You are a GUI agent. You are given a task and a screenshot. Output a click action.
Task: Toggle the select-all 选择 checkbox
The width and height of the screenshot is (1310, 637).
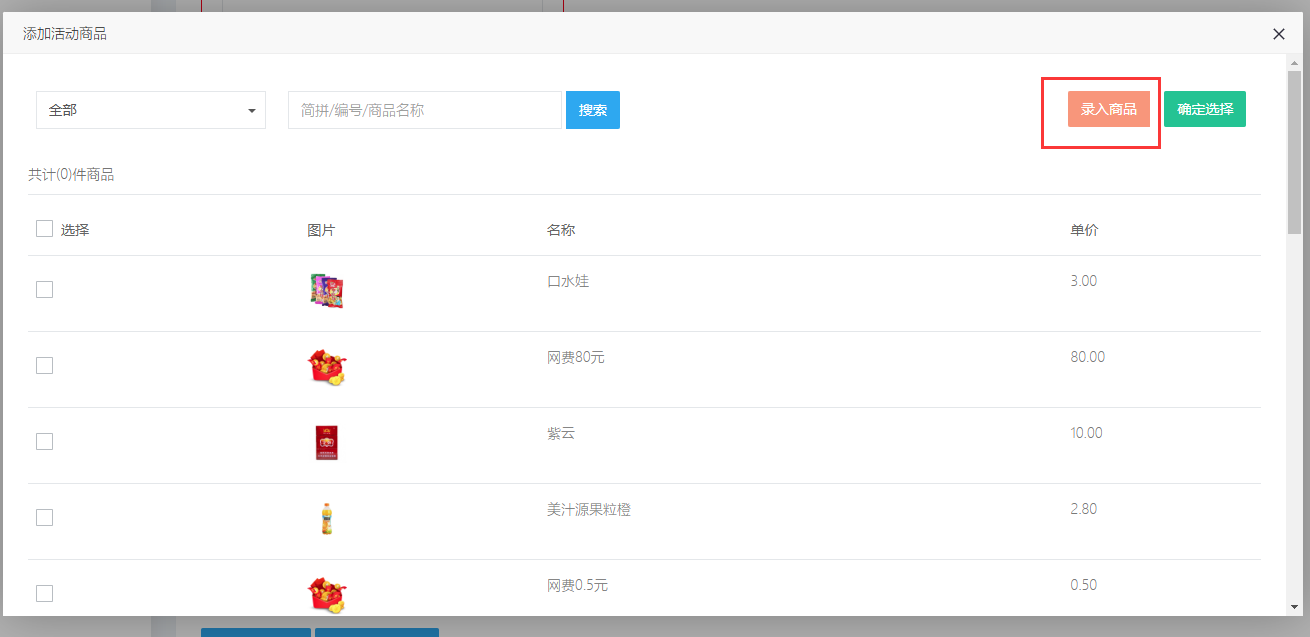[44, 229]
